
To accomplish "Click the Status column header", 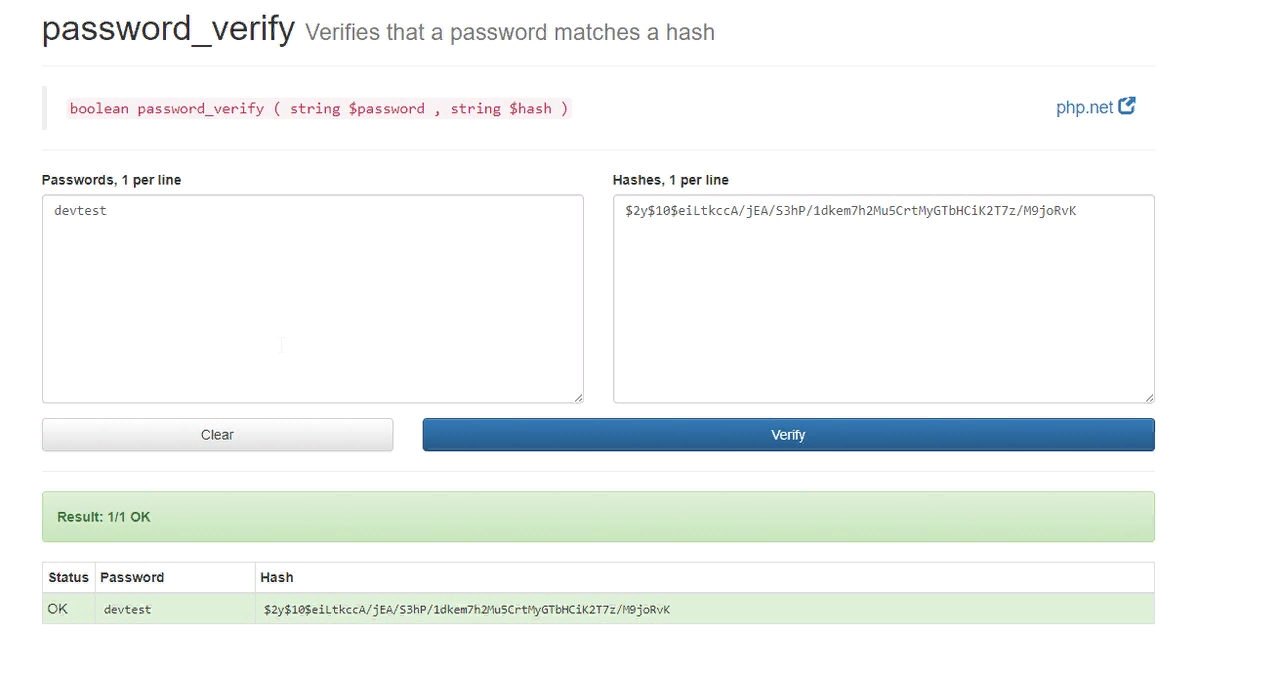I will point(68,577).
